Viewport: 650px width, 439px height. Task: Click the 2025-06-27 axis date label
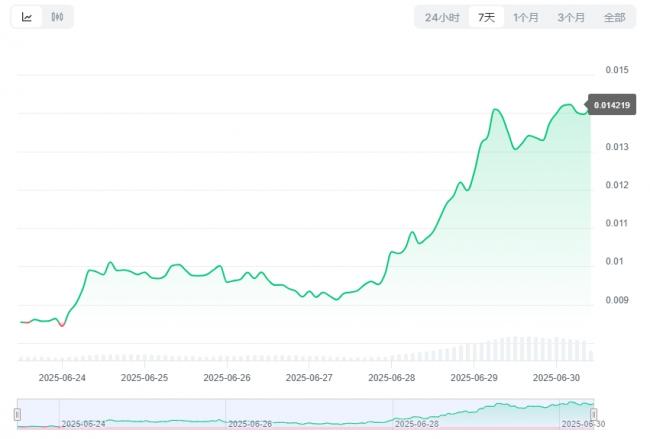309,378
